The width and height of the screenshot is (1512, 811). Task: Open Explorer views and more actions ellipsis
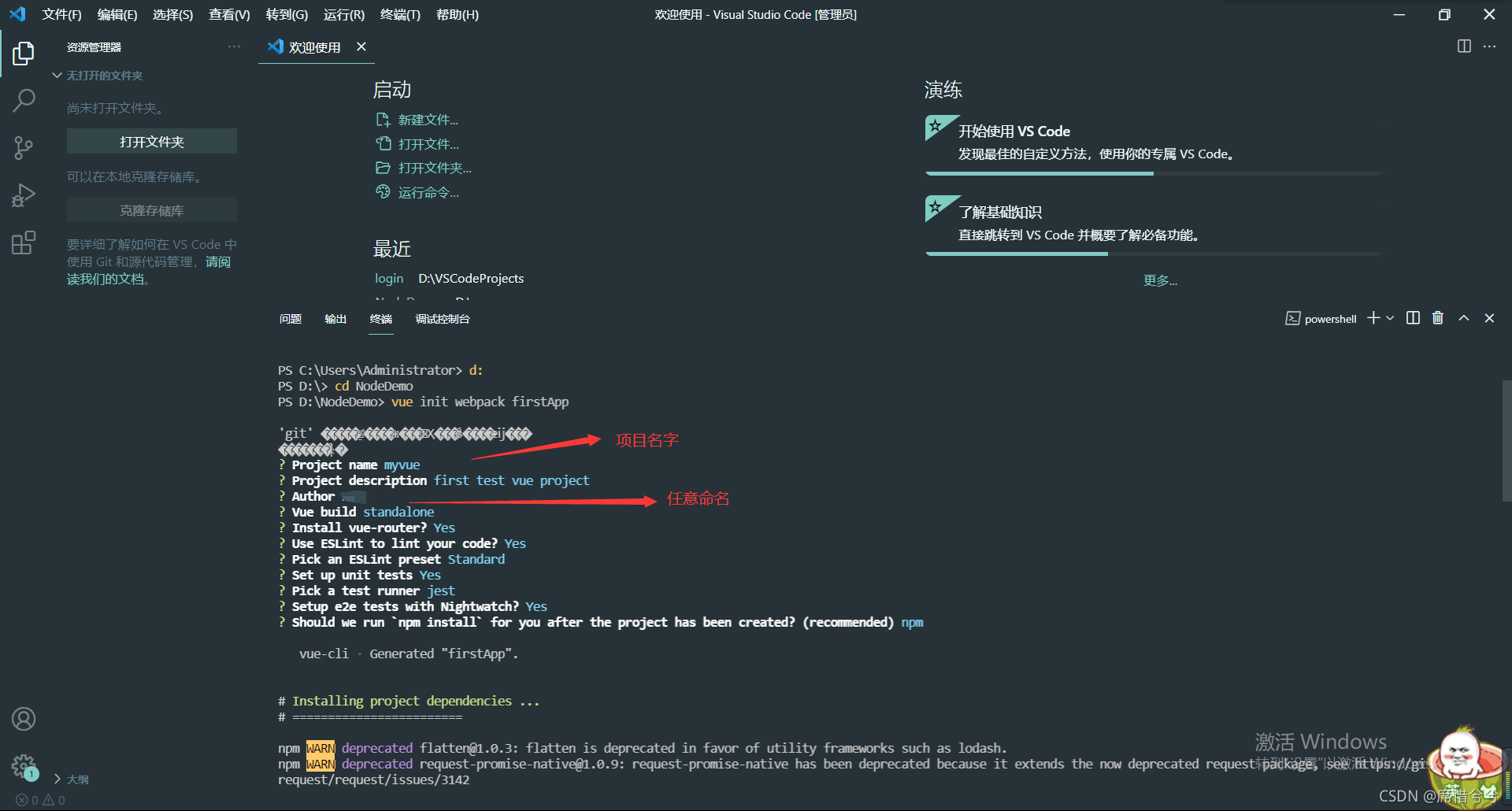point(234,47)
